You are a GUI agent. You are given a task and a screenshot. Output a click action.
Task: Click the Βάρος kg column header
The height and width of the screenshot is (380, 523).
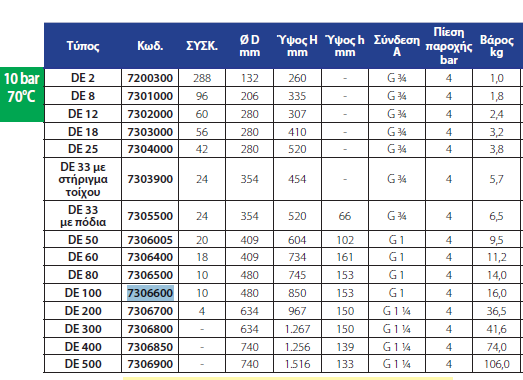tap(496, 46)
